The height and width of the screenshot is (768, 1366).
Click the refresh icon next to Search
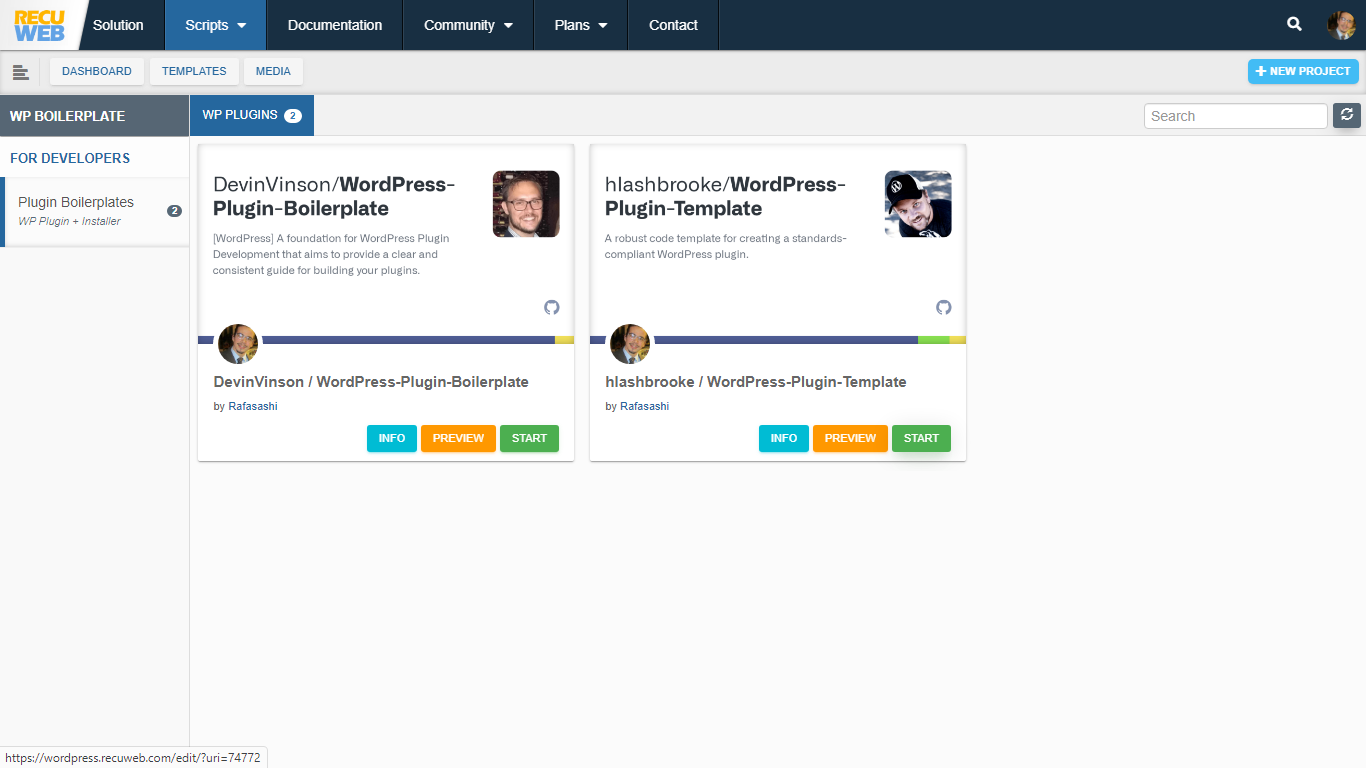(1347, 115)
